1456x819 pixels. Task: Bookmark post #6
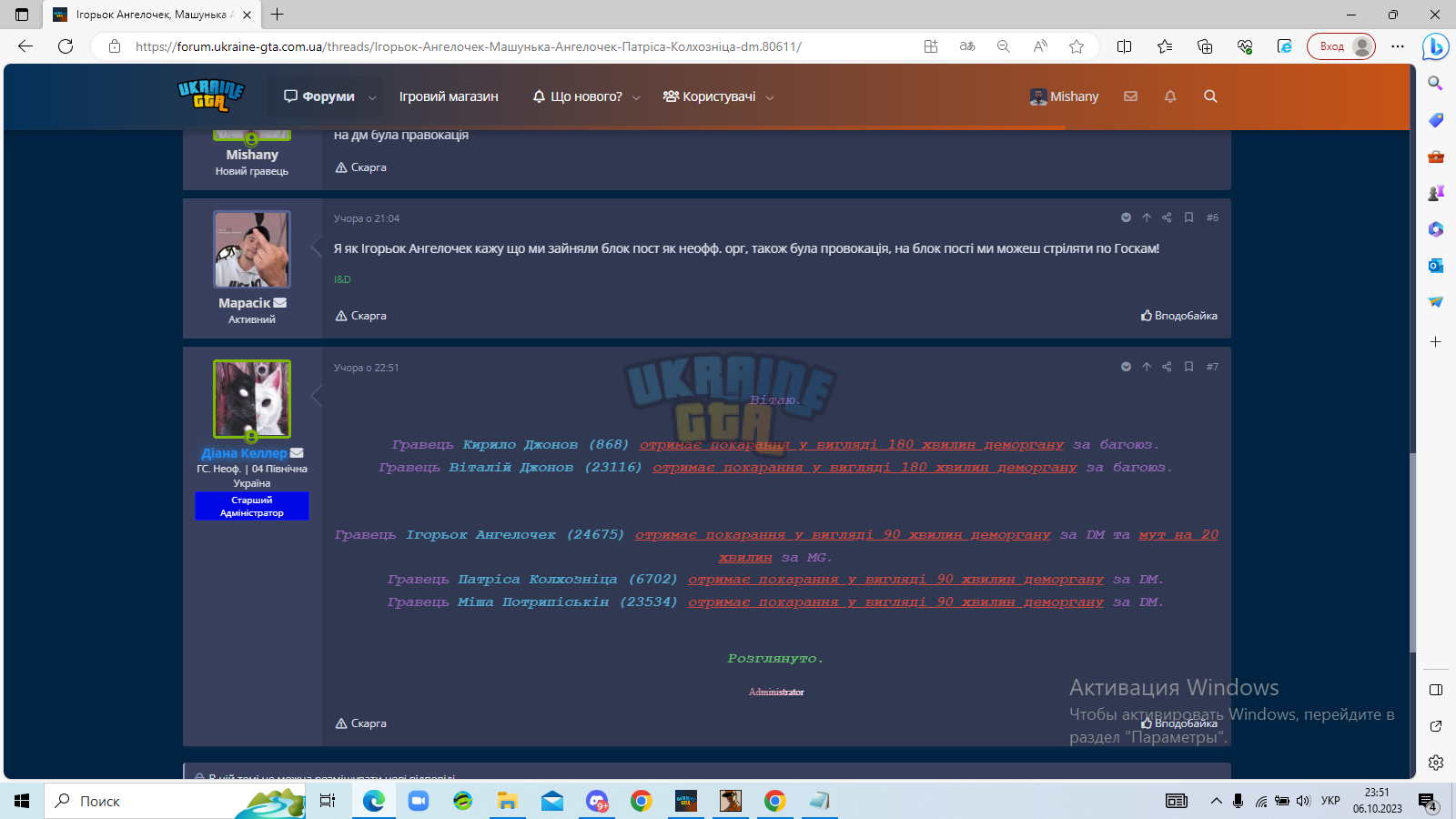(1188, 217)
